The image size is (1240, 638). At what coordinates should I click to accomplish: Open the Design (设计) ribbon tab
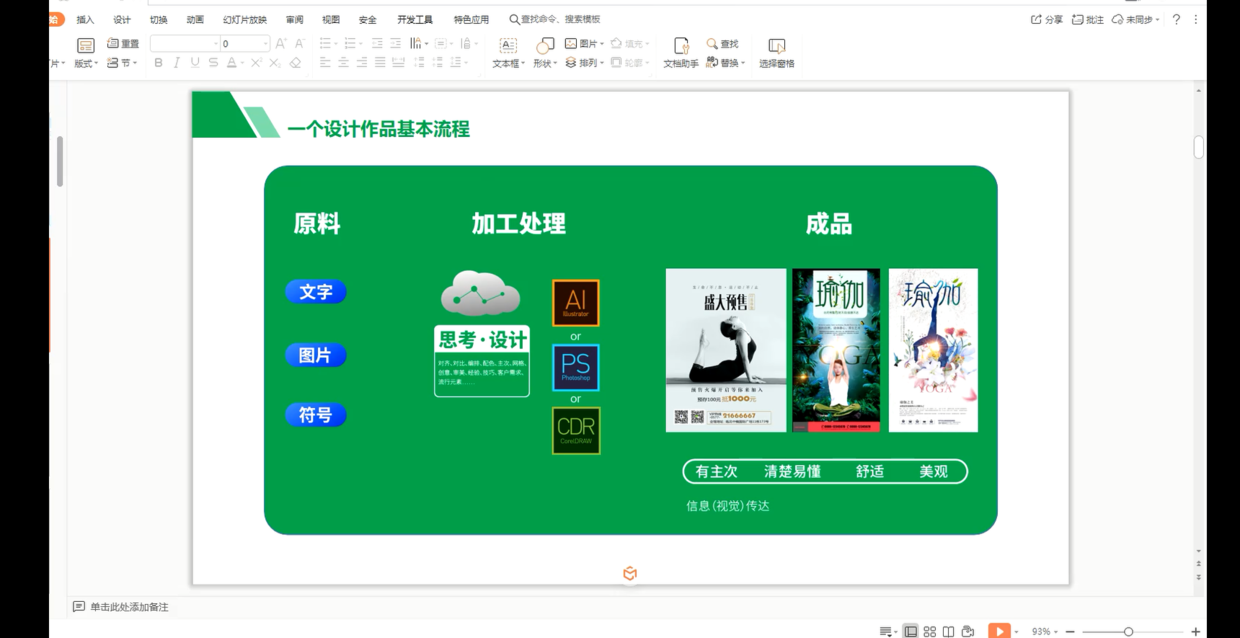(x=122, y=19)
